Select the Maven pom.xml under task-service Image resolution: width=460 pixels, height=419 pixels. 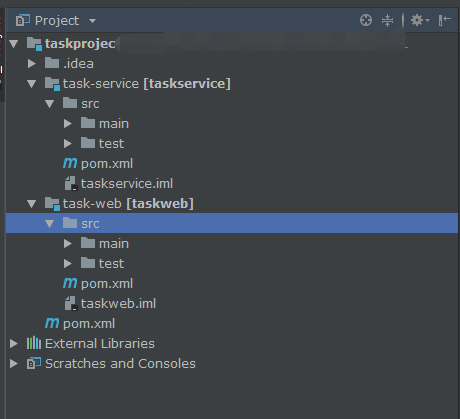coord(107,164)
